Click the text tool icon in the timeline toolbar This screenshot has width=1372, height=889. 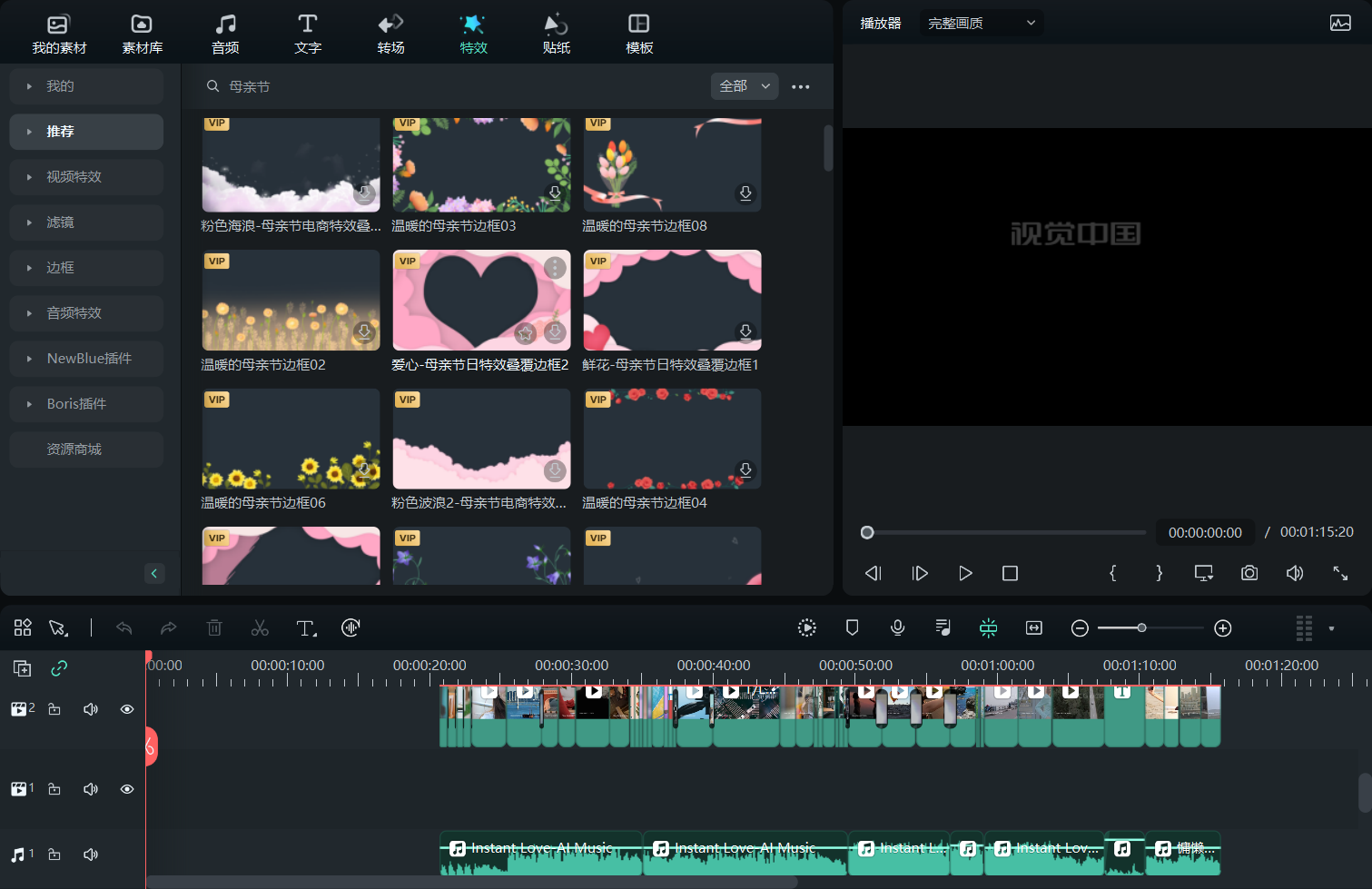306,628
